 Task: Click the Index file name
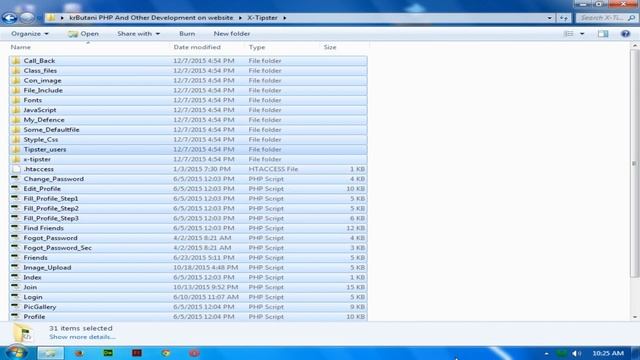click(32, 277)
